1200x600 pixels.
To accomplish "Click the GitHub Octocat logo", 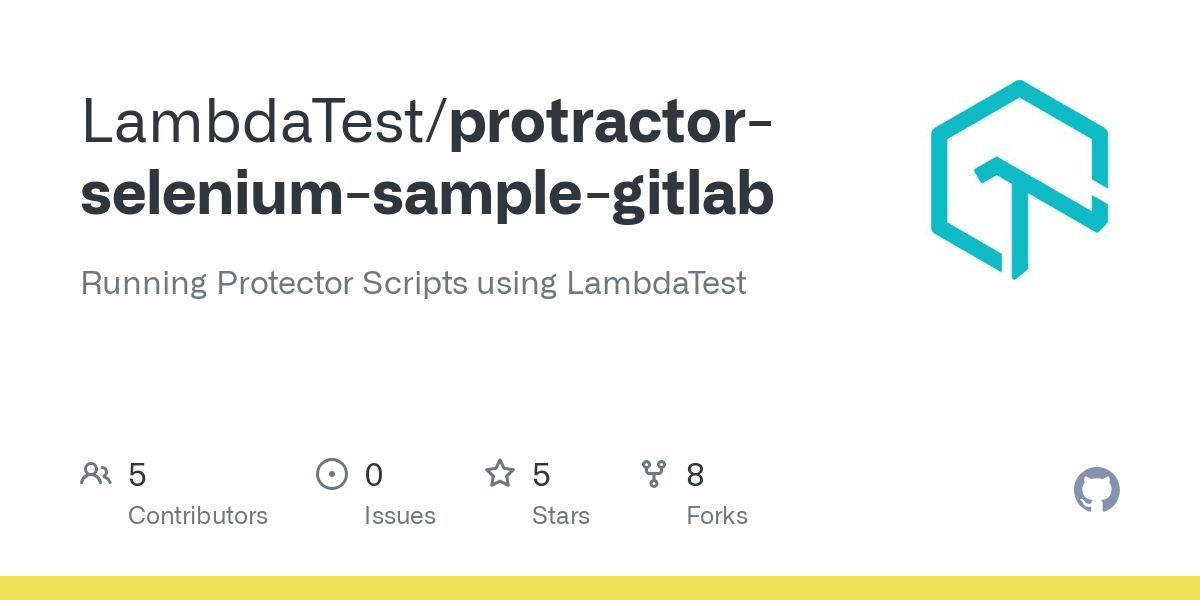I will 1096,490.
